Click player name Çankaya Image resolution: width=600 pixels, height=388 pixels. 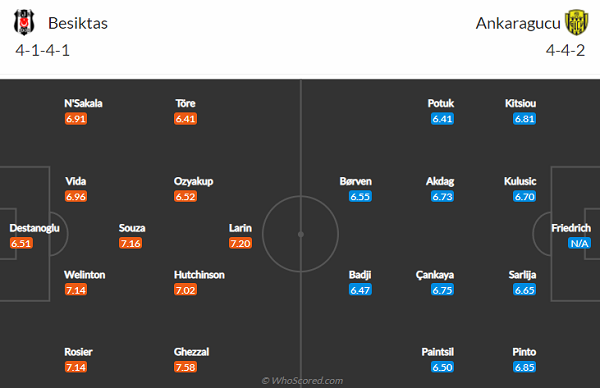[435, 275]
